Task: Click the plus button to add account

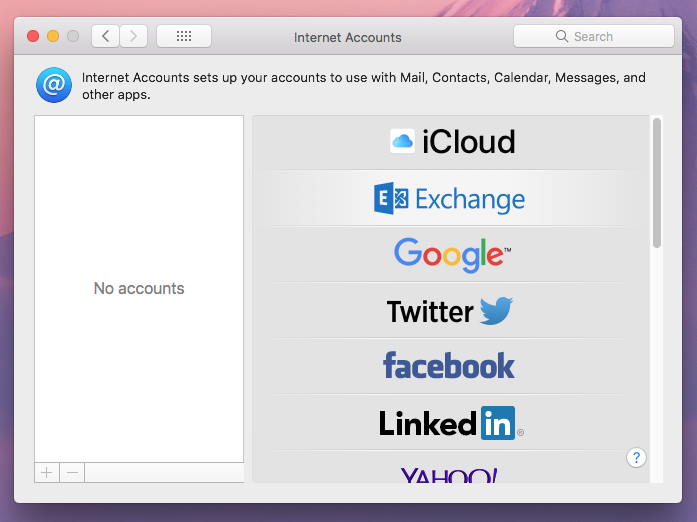Action: 47,473
